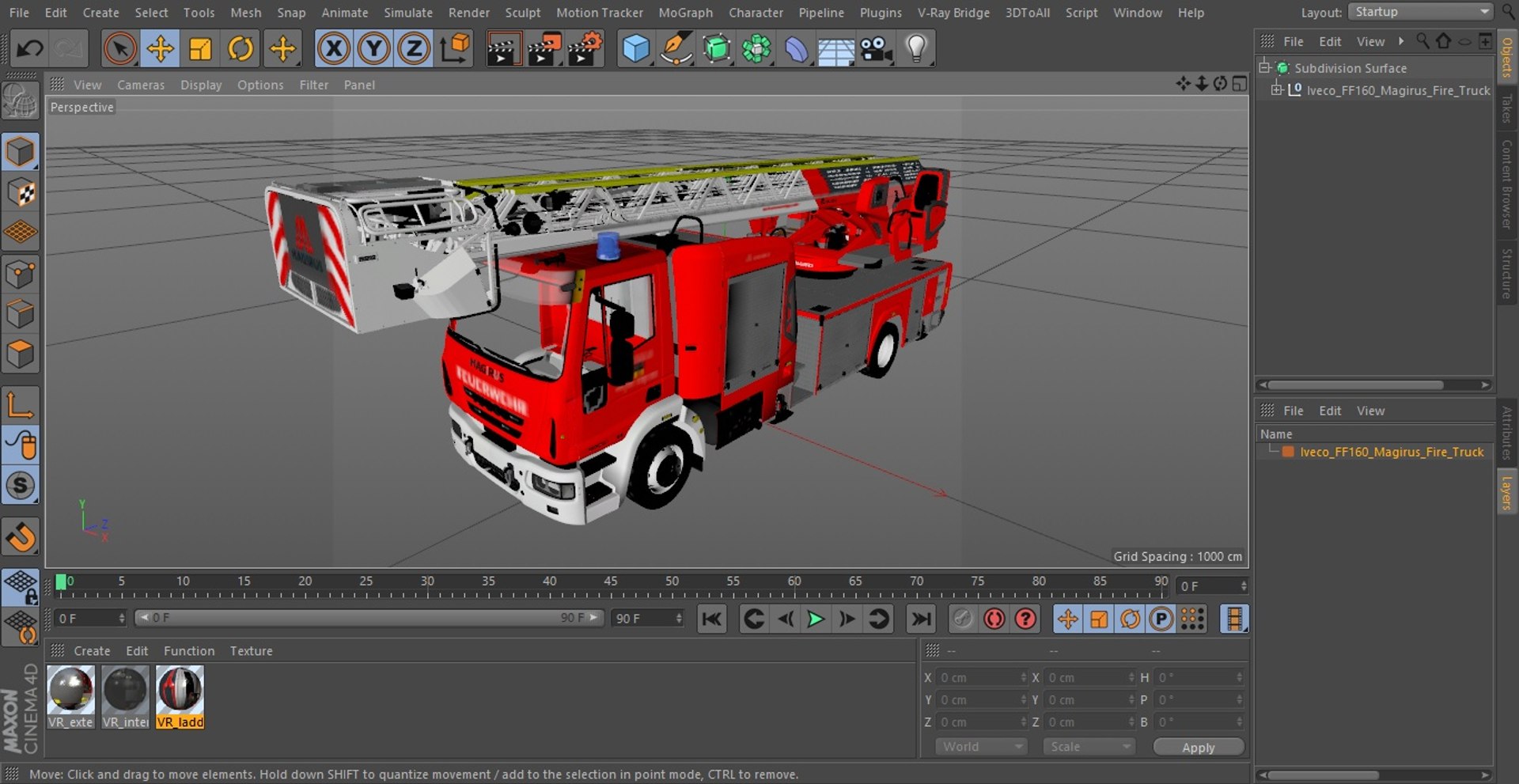Switch to Edges mode
The height and width of the screenshot is (784, 1519).
(x=20, y=314)
